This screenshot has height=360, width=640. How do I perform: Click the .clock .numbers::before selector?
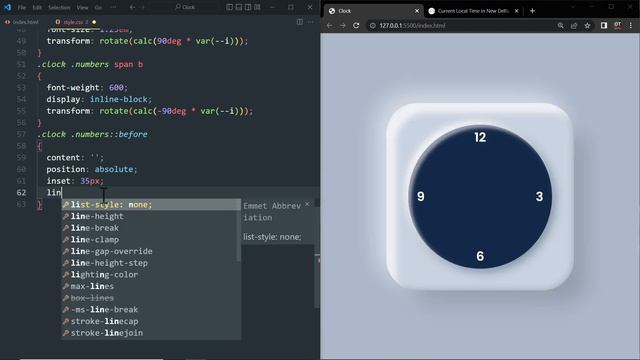[x=92, y=134]
